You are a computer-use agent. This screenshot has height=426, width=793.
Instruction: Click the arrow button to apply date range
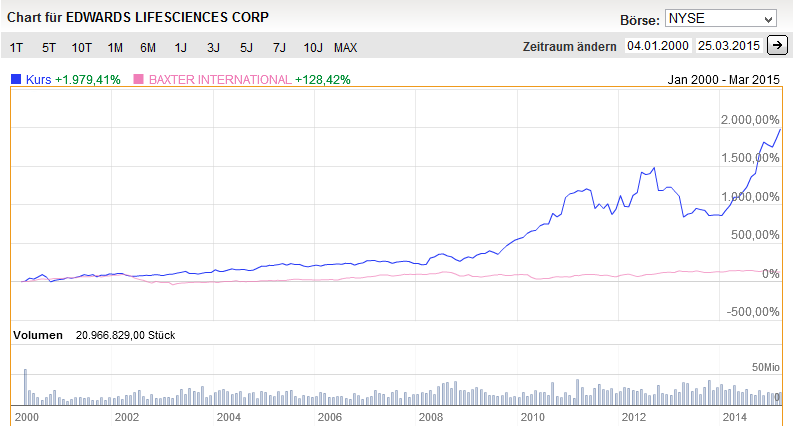click(x=778, y=46)
